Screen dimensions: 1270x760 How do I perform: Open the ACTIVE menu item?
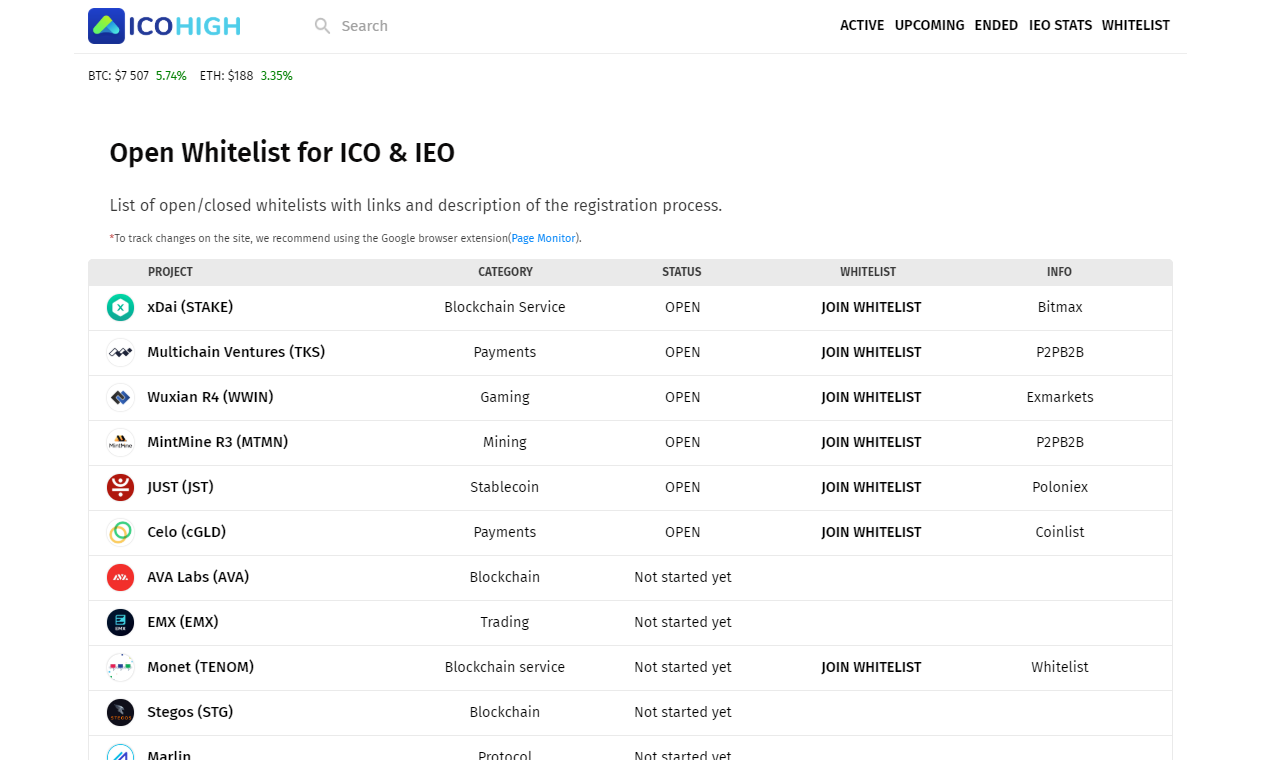(862, 26)
